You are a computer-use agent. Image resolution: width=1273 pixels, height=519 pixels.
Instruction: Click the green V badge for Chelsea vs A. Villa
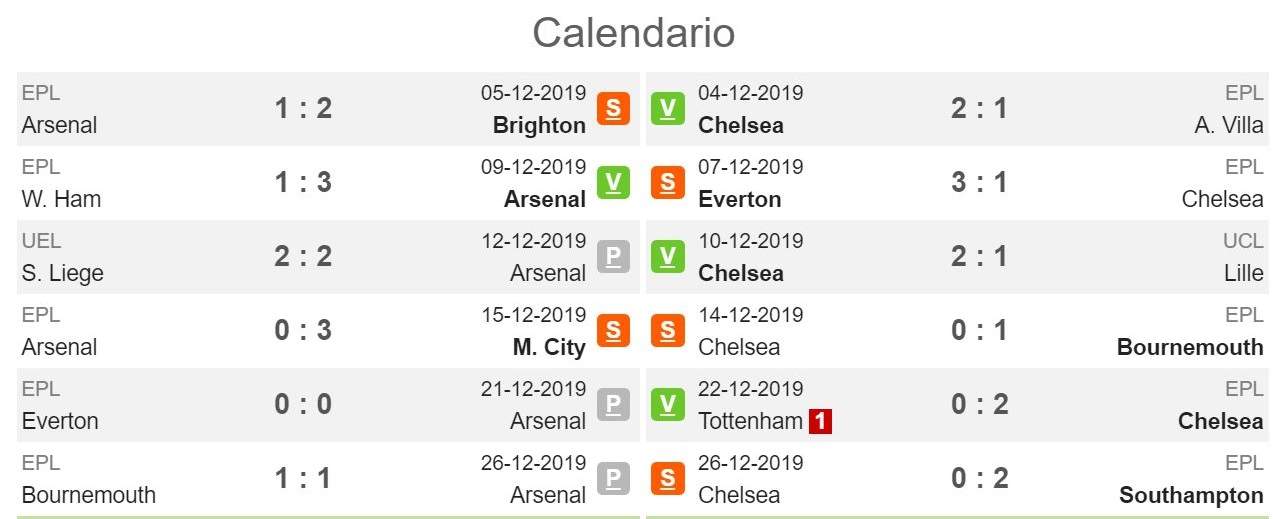tap(667, 108)
